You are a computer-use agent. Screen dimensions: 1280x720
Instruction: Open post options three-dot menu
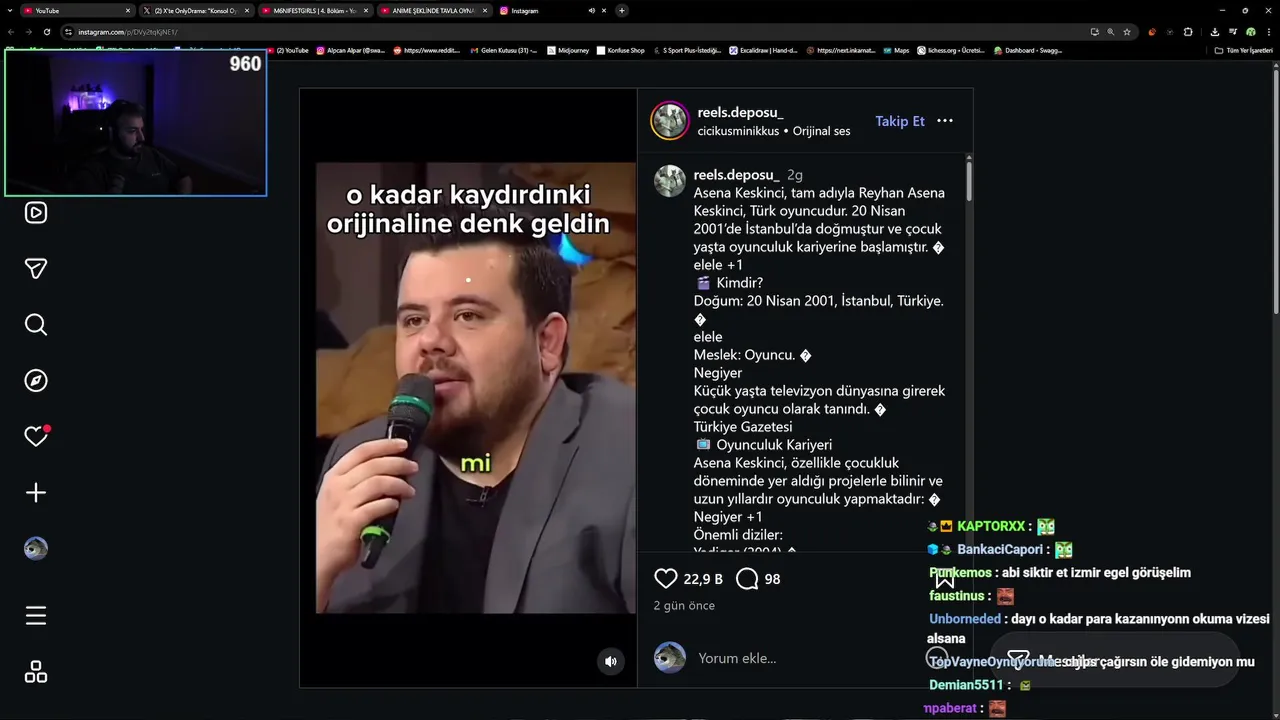click(x=945, y=121)
